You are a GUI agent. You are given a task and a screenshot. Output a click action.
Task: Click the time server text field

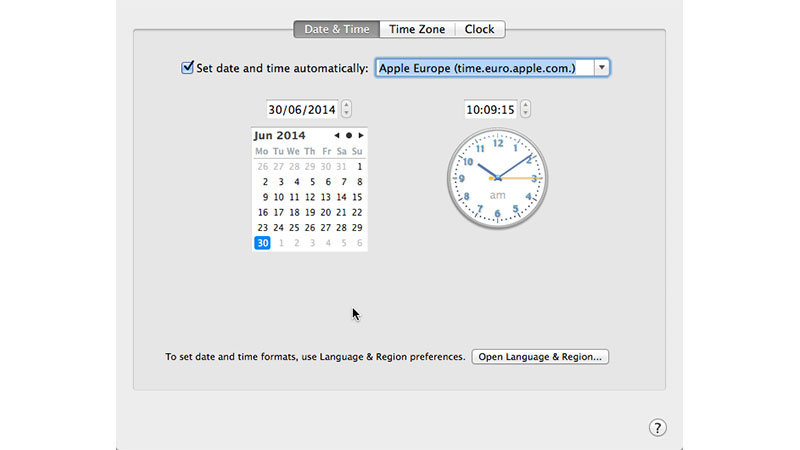click(x=482, y=68)
